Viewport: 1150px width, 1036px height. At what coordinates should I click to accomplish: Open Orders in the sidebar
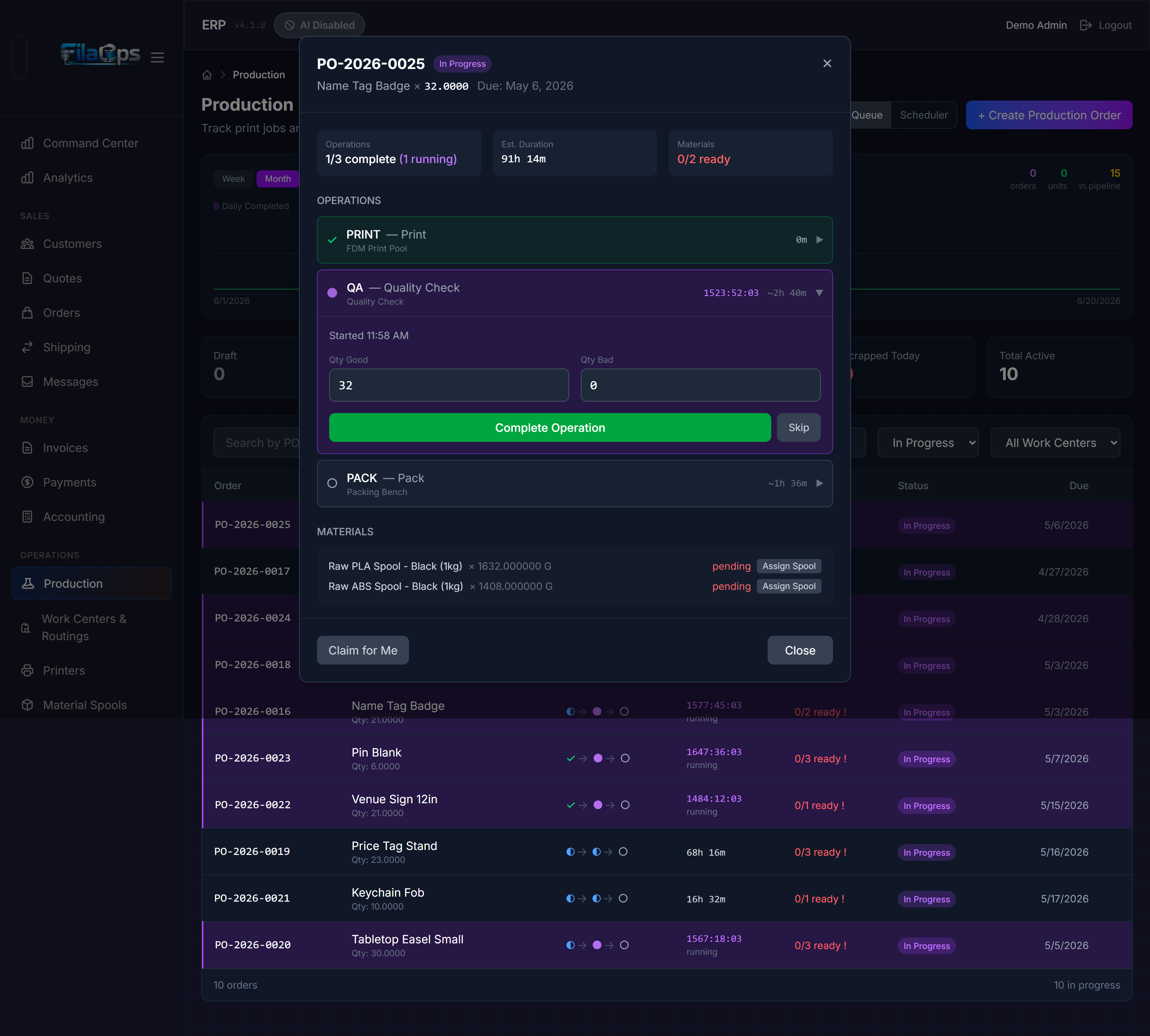tap(91, 313)
